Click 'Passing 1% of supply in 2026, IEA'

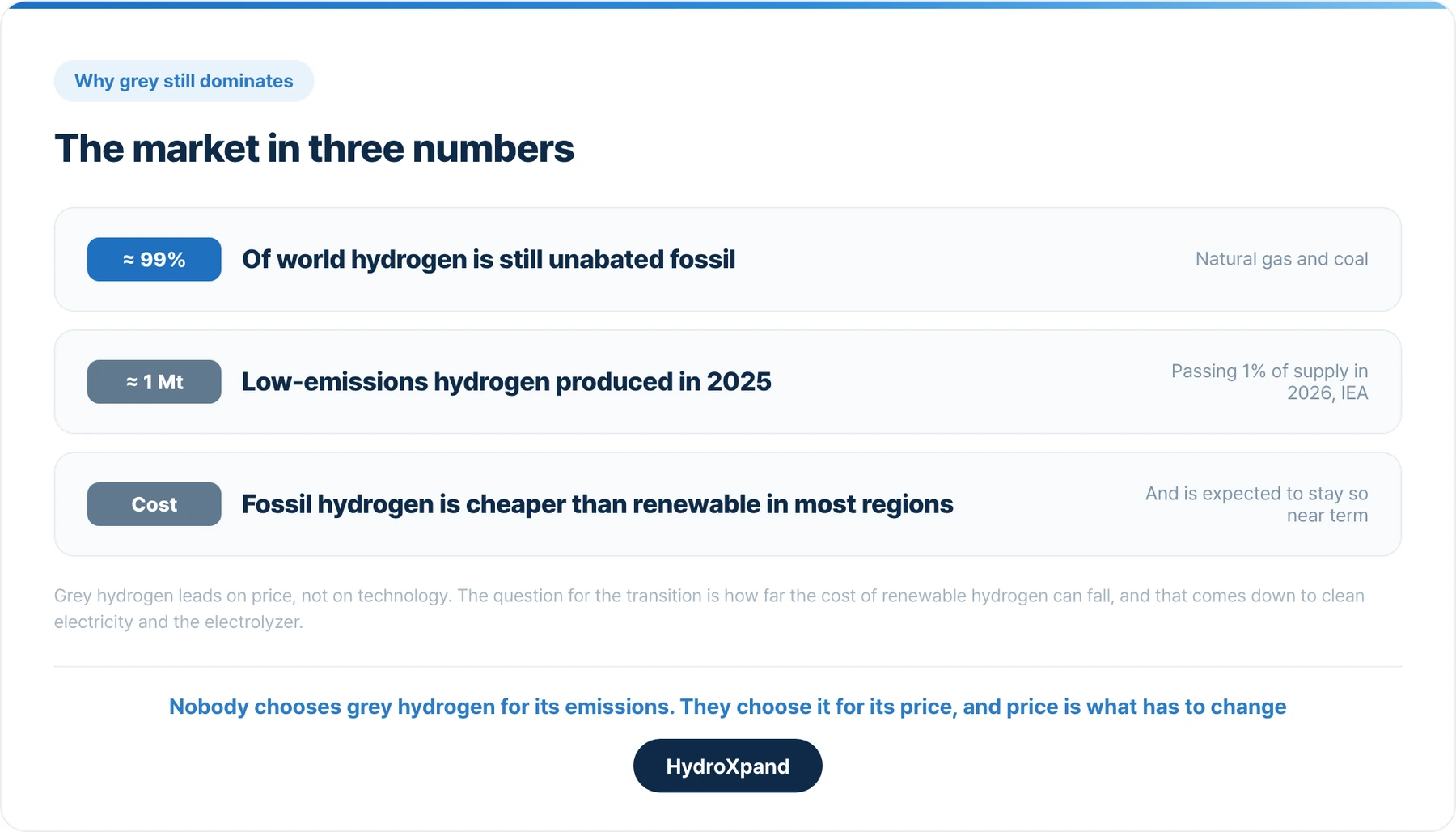tap(1269, 382)
